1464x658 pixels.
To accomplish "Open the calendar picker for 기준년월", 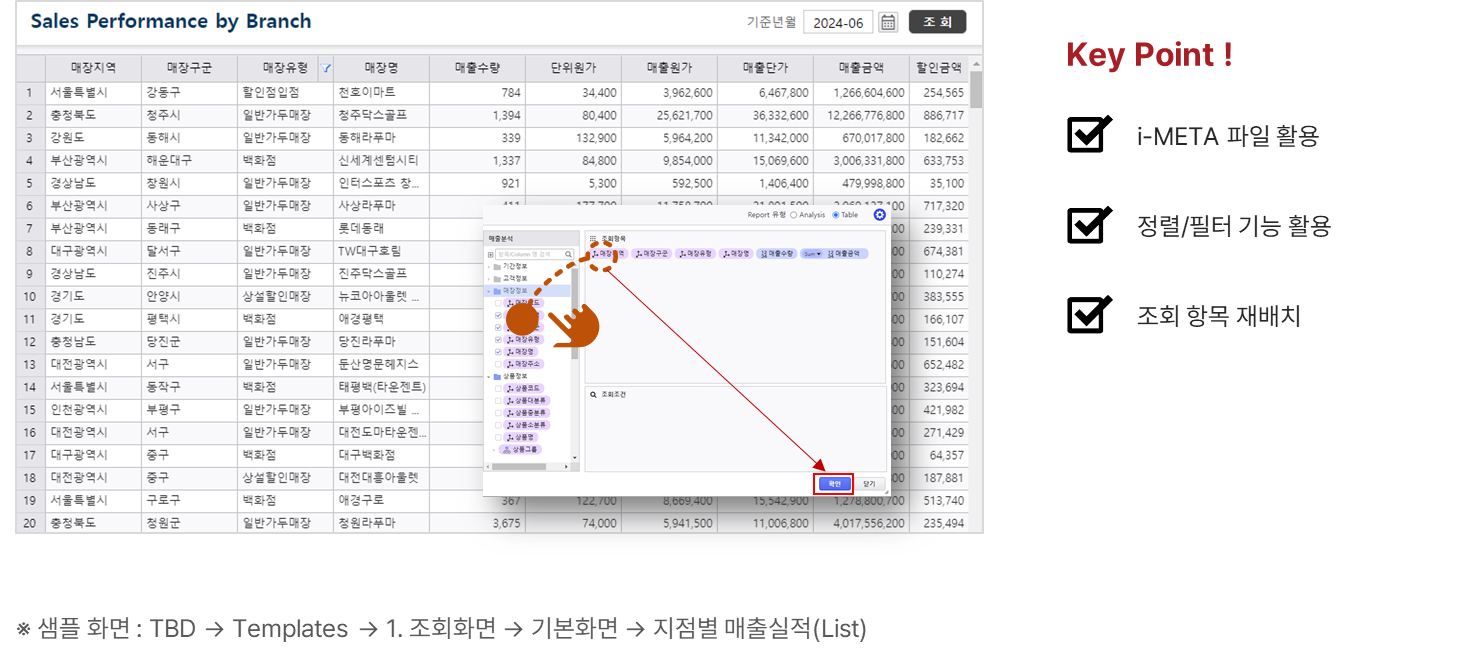I will coord(888,22).
